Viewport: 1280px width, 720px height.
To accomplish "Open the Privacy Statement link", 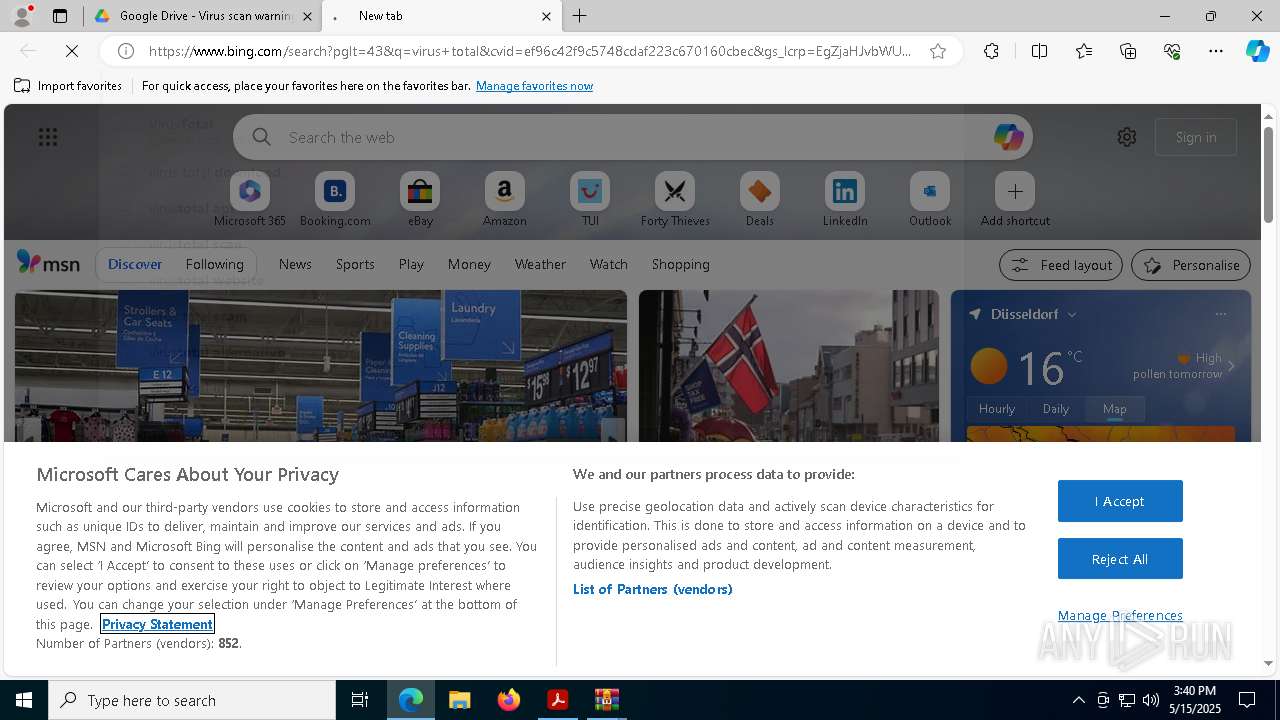I will pos(157,624).
